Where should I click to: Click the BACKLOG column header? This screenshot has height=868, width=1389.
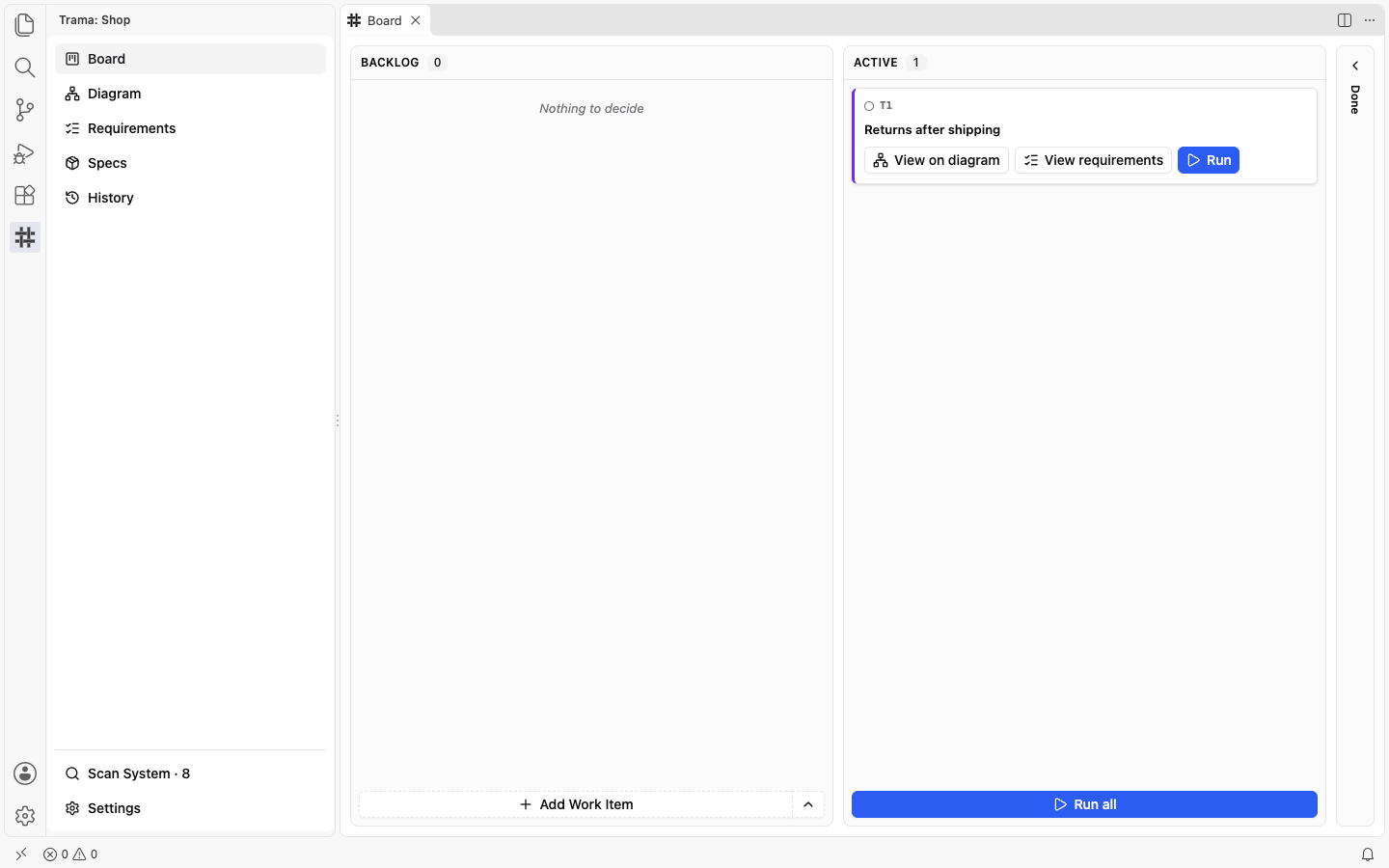click(x=390, y=63)
